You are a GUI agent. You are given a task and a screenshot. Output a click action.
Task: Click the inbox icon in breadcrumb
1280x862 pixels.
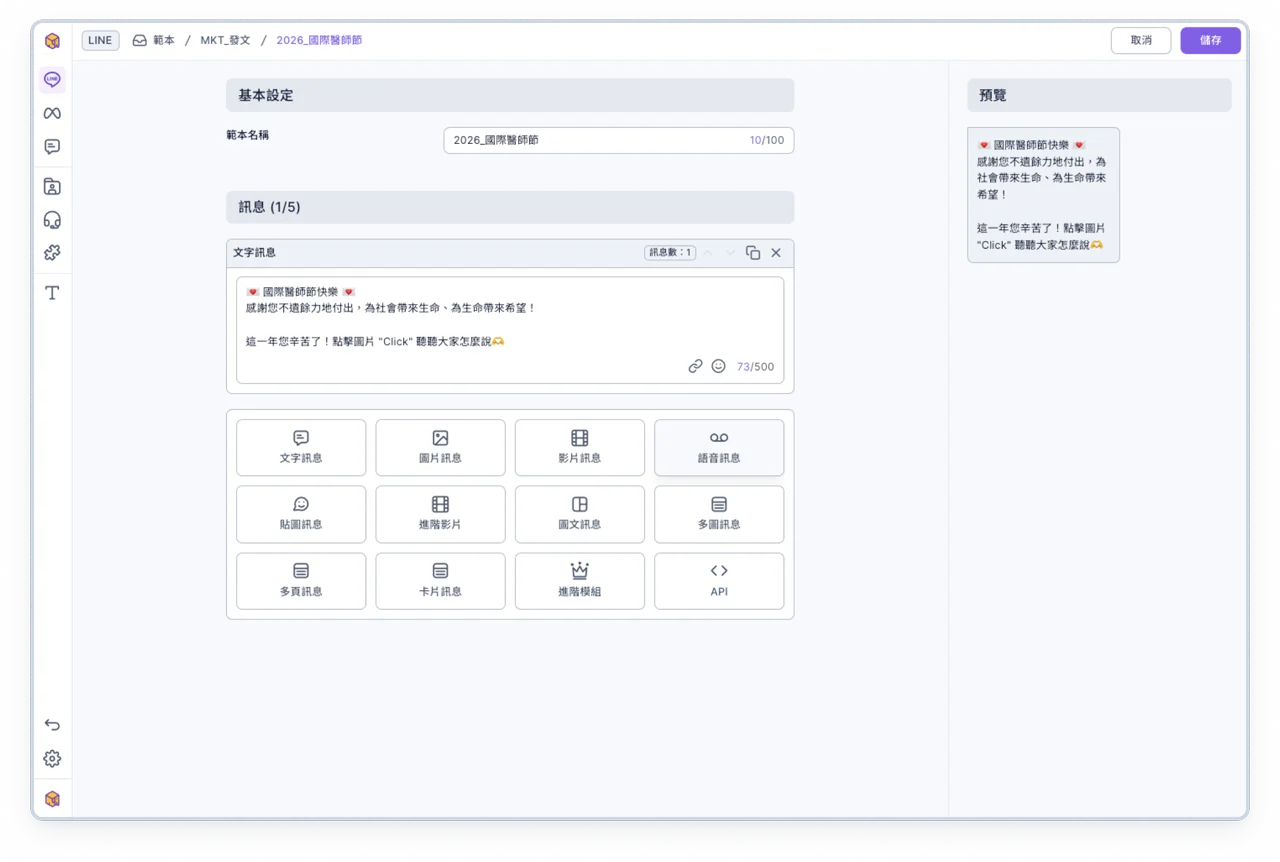pos(140,41)
